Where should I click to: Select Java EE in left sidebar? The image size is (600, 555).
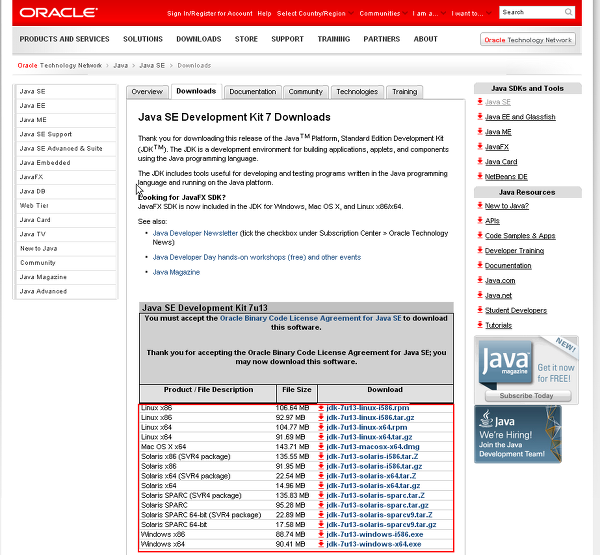(66, 106)
